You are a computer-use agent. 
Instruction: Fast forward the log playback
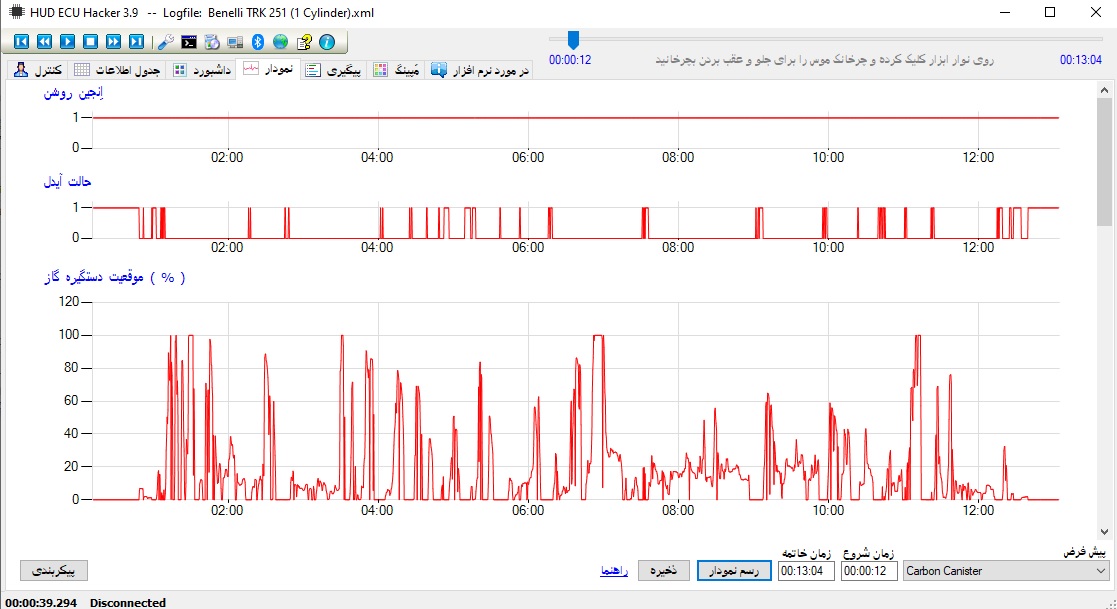tap(113, 42)
